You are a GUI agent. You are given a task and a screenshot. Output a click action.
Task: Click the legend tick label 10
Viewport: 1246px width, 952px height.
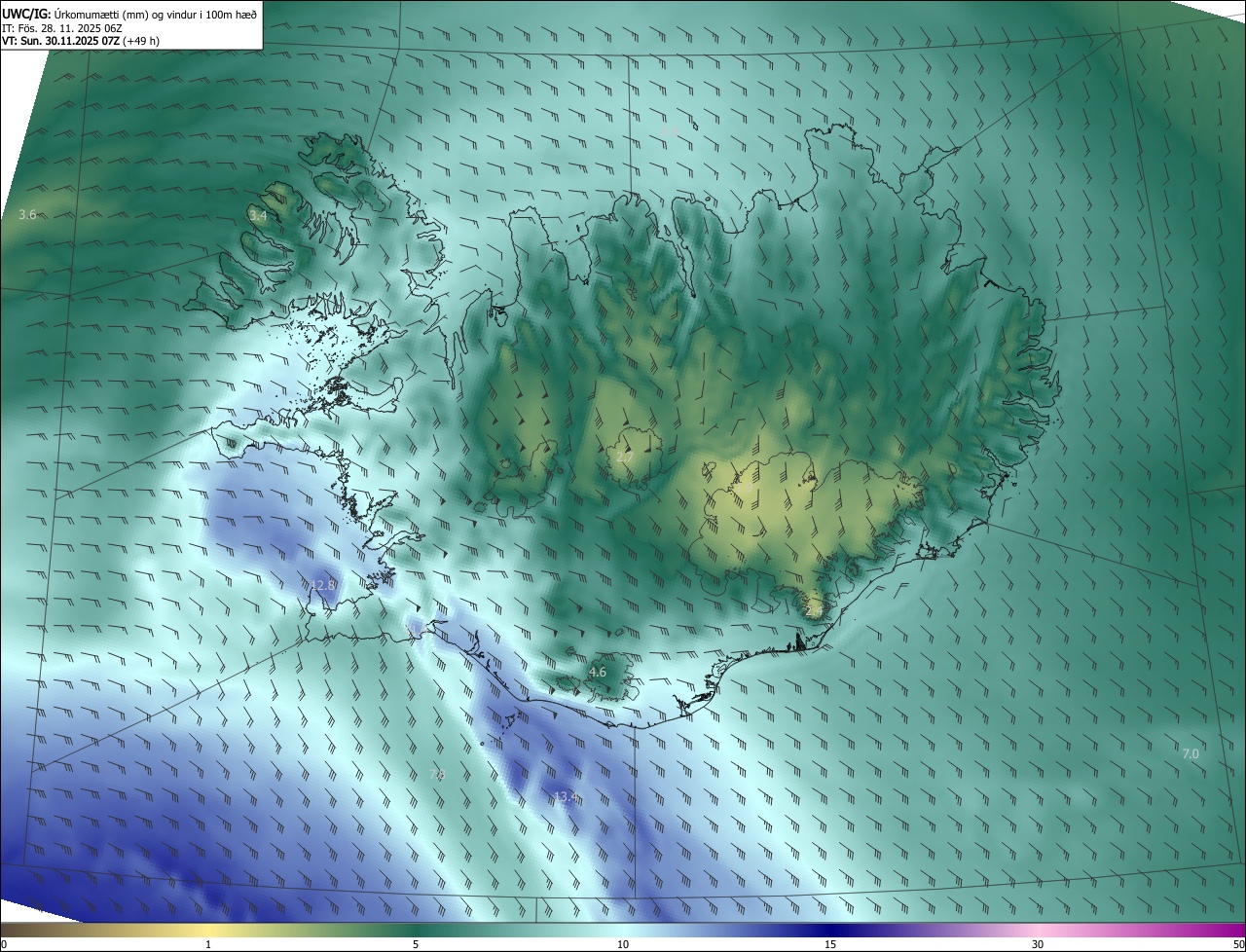(x=623, y=945)
